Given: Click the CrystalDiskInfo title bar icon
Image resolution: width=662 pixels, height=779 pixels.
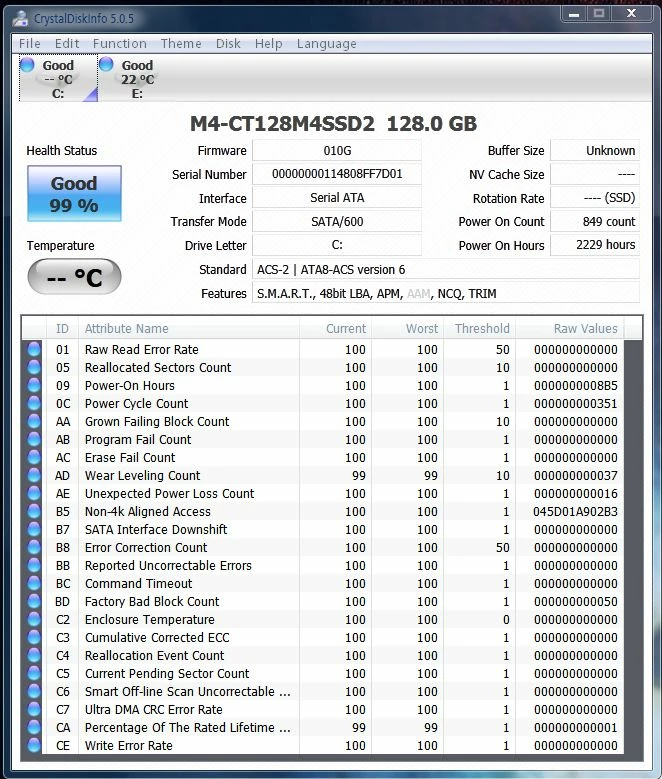Looking at the screenshot, I should tap(21, 19).
